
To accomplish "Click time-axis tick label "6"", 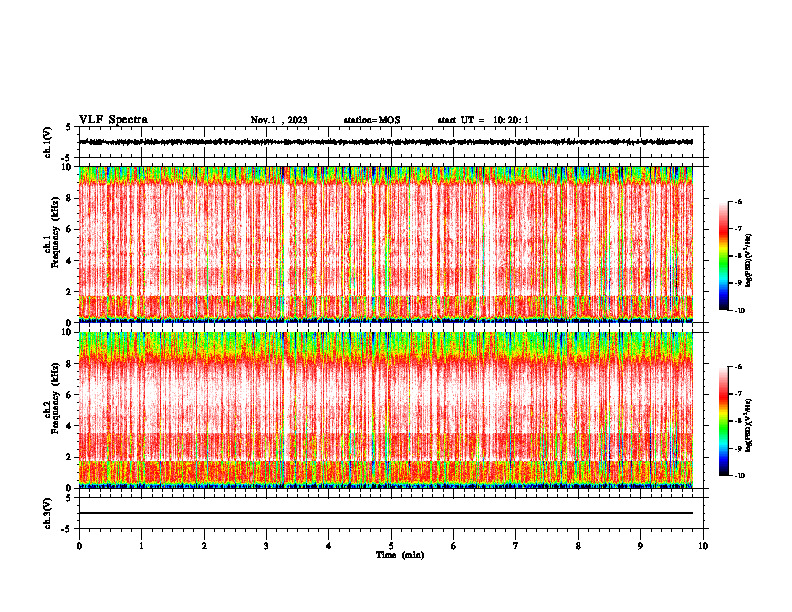I will point(454,546).
